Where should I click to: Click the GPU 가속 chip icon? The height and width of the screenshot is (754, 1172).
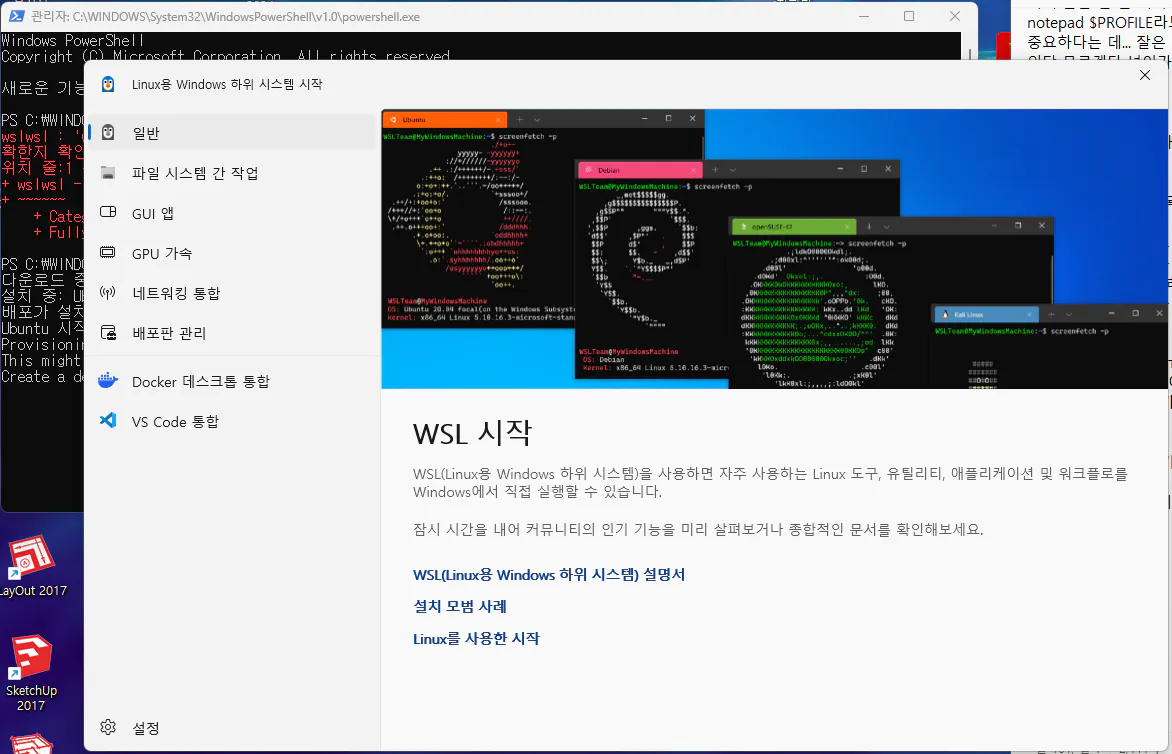click(x=108, y=253)
